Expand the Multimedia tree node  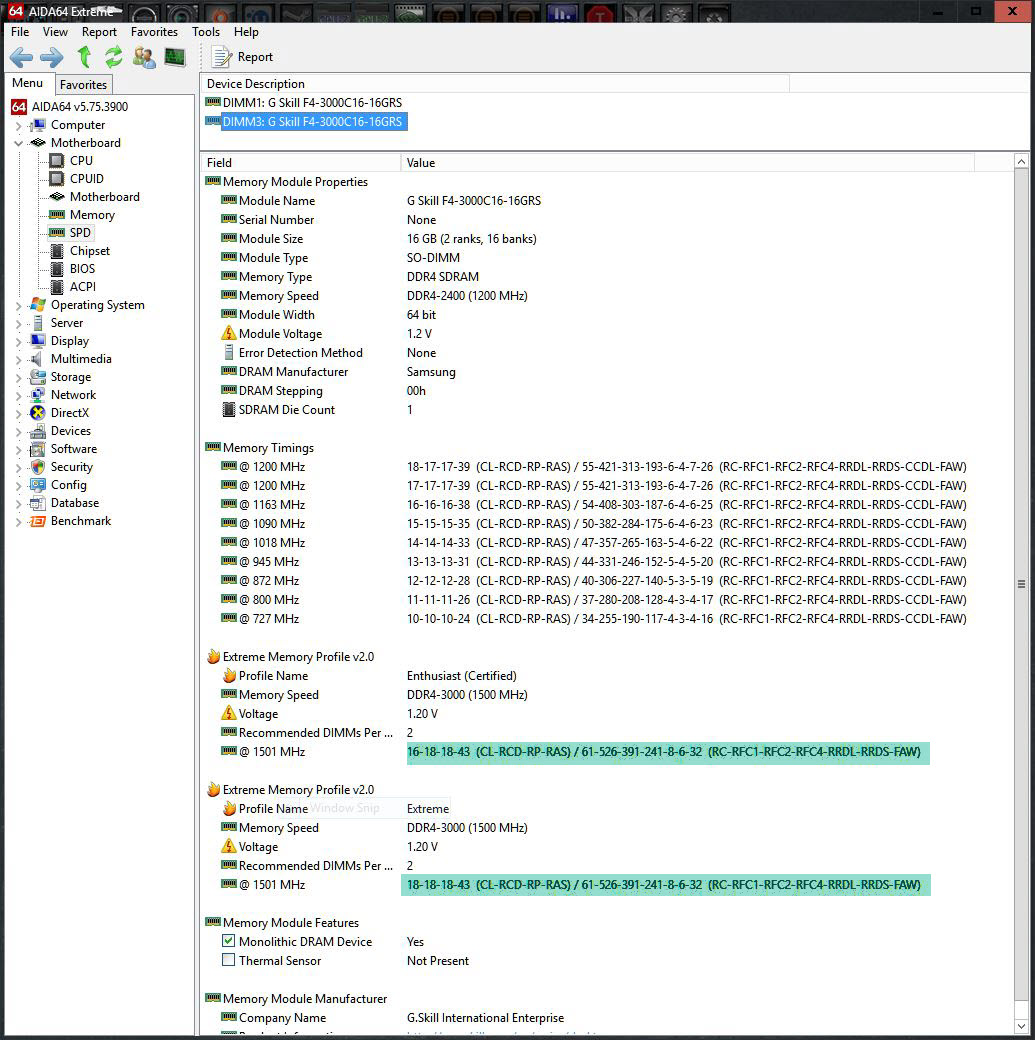coord(19,359)
